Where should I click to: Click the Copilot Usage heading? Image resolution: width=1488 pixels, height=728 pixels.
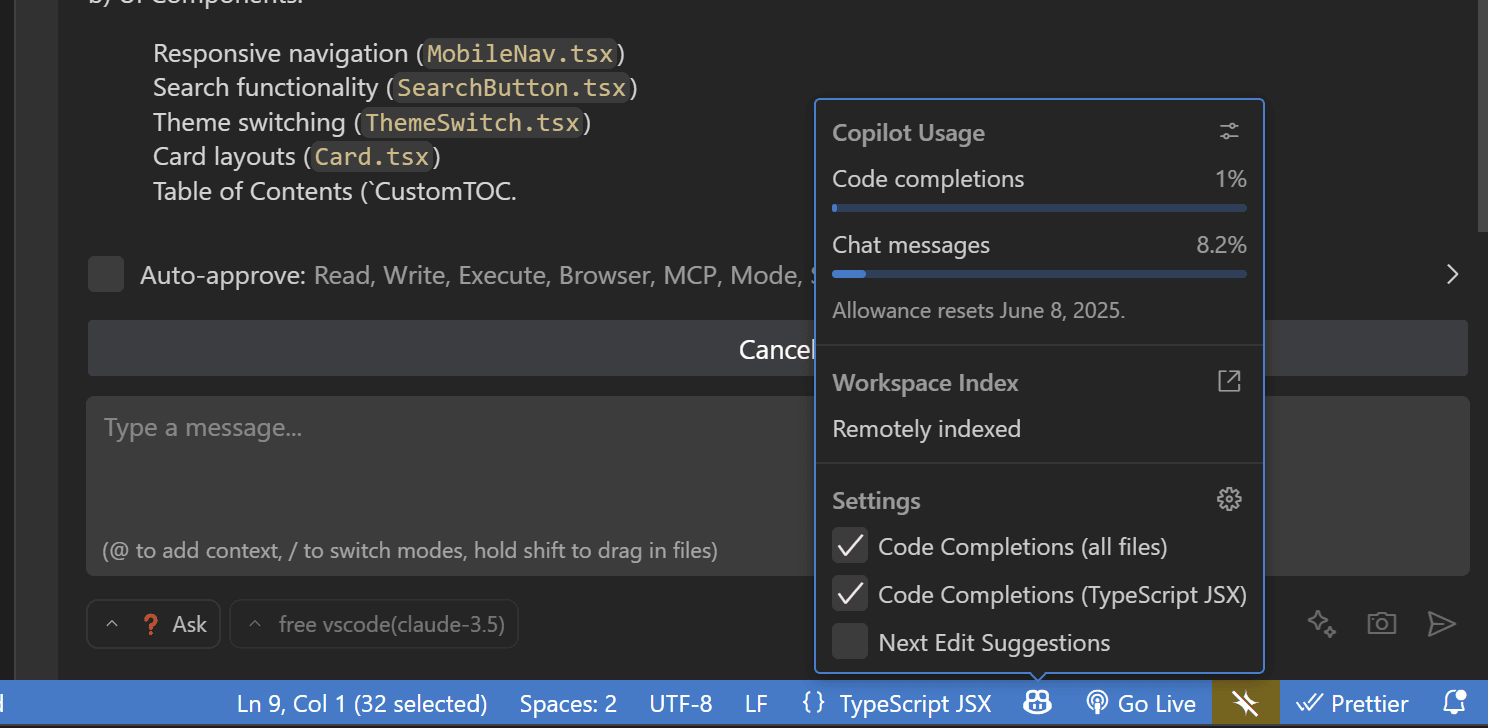pyautogui.click(x=908, y=133)
